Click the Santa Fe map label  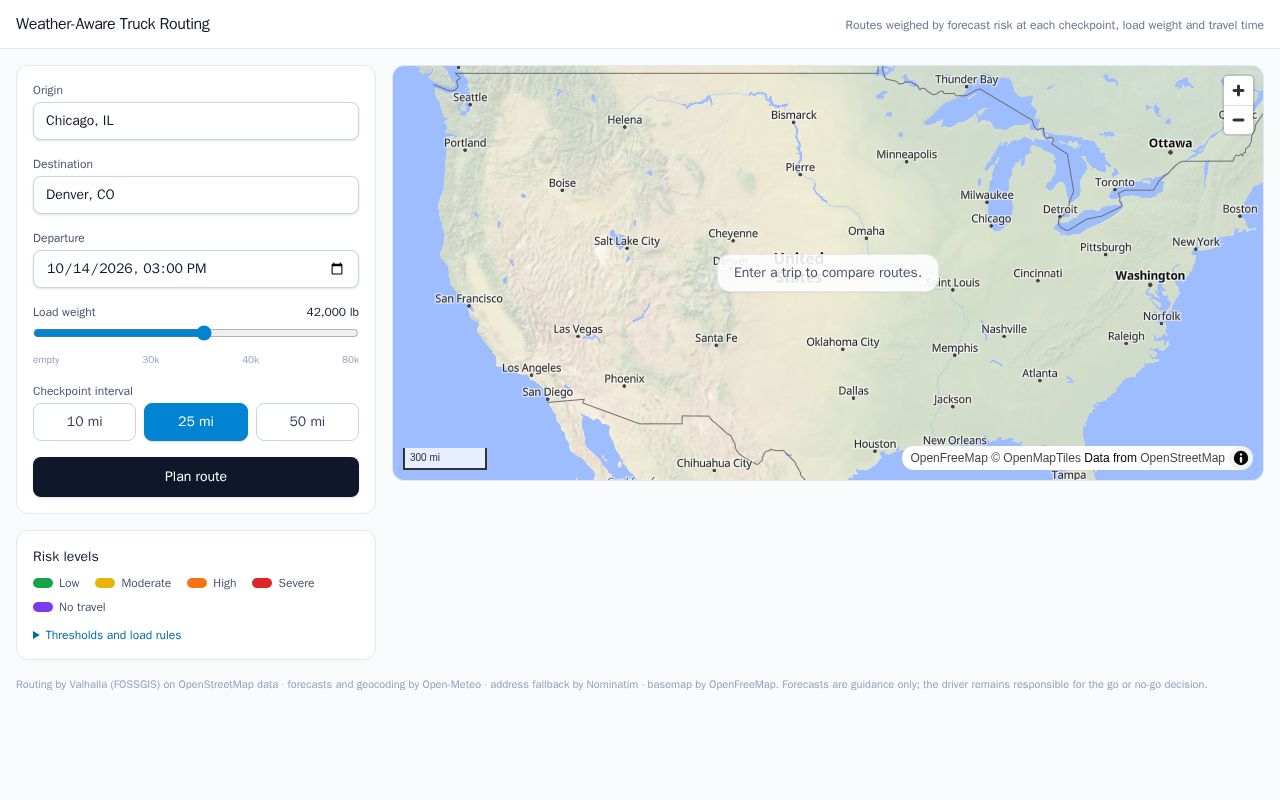[x=716, y=338]
